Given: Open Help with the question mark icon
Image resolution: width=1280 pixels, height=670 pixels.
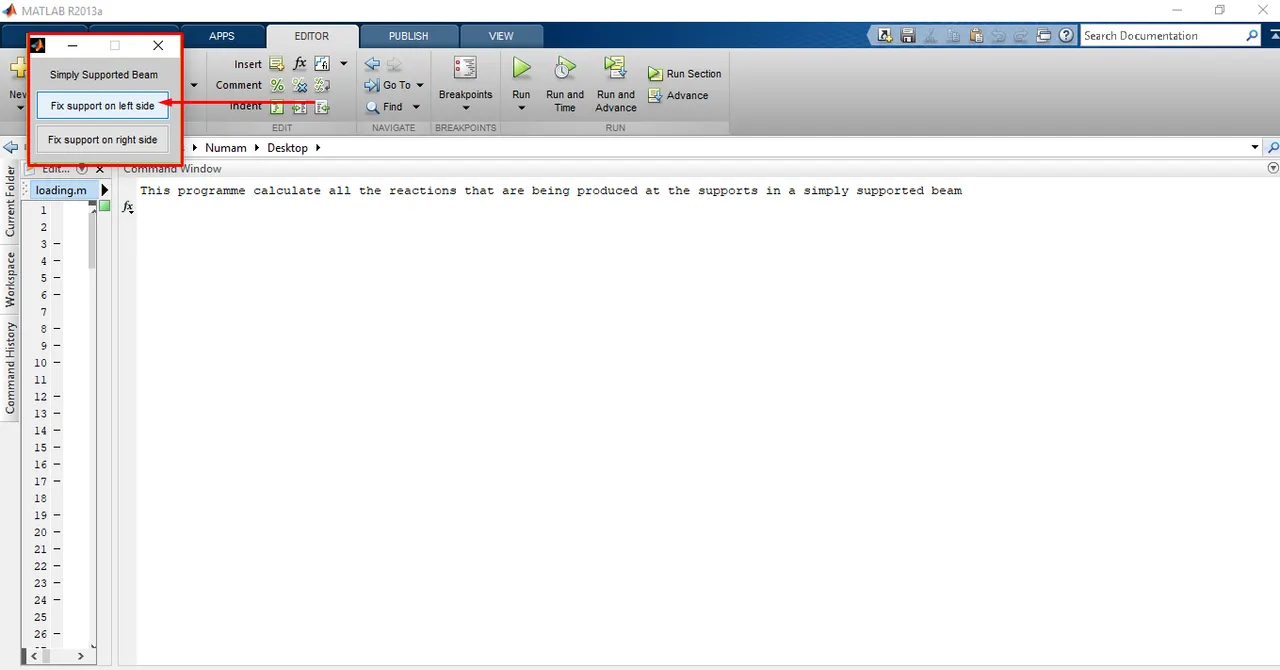Looking at the screenshot, I should pos(1067,36).
